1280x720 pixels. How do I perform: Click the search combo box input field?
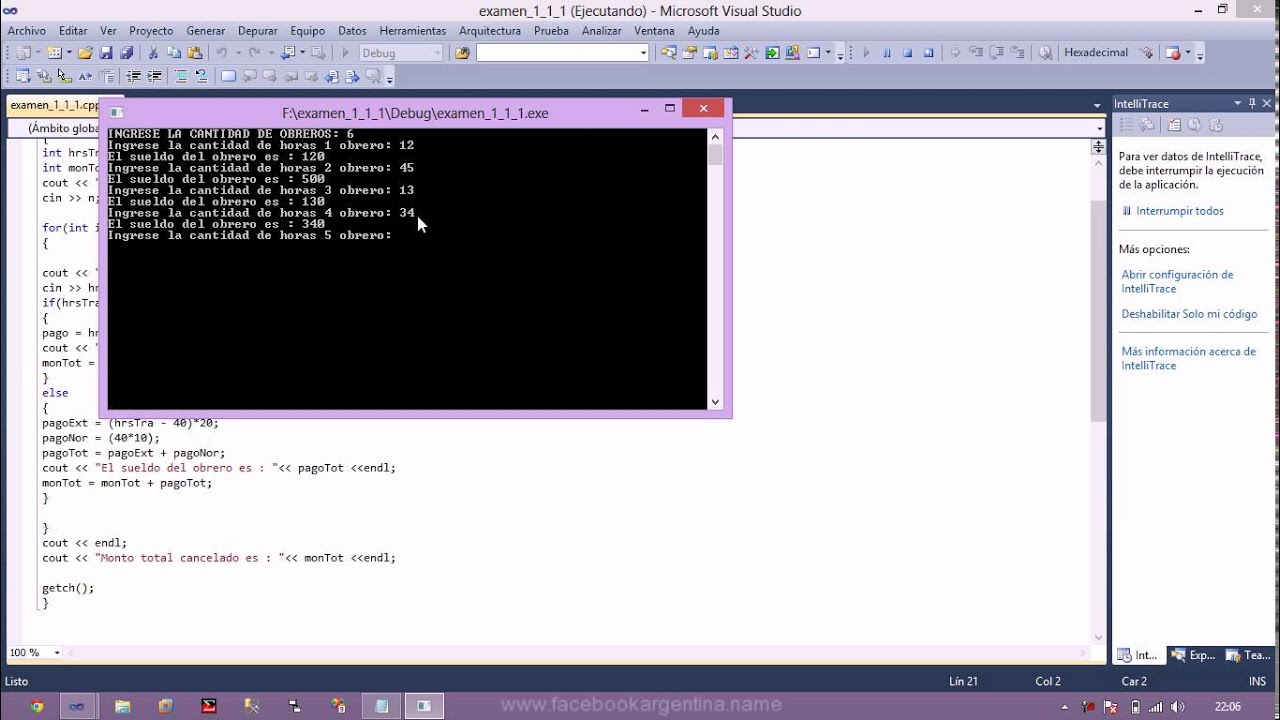[x=556, y=53]
